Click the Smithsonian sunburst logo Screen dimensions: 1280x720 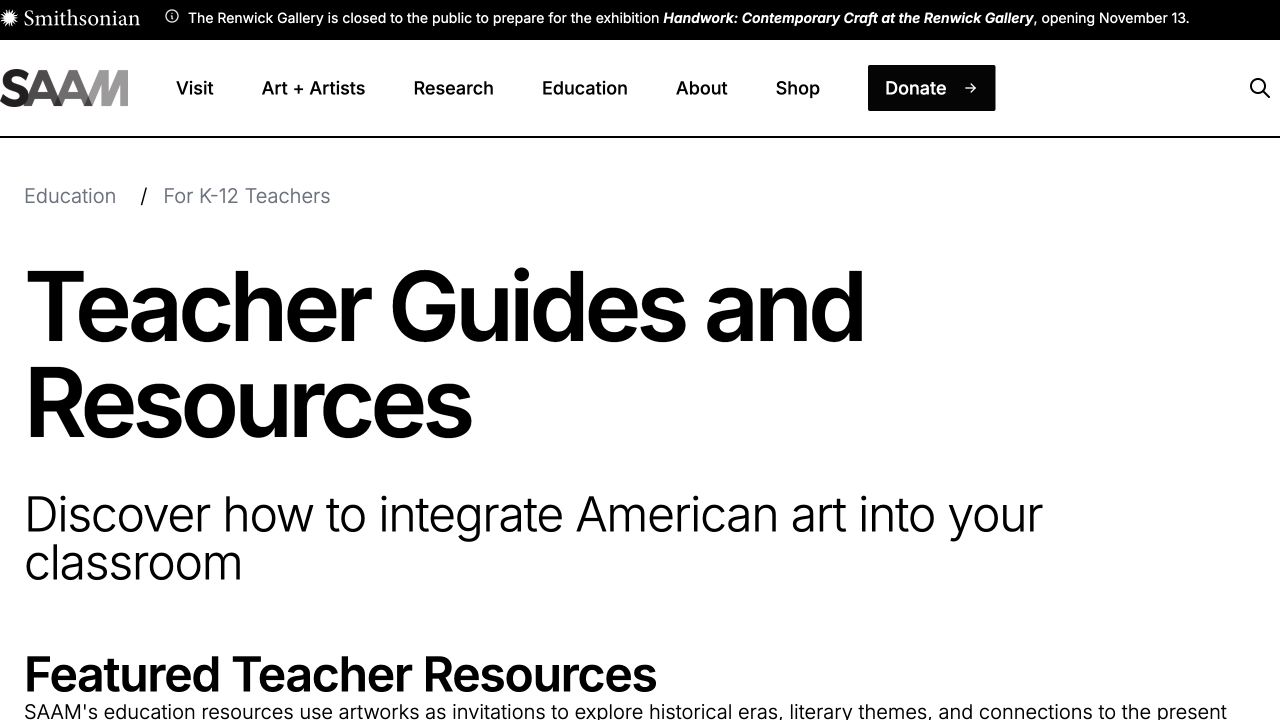[x=10, y=18]
